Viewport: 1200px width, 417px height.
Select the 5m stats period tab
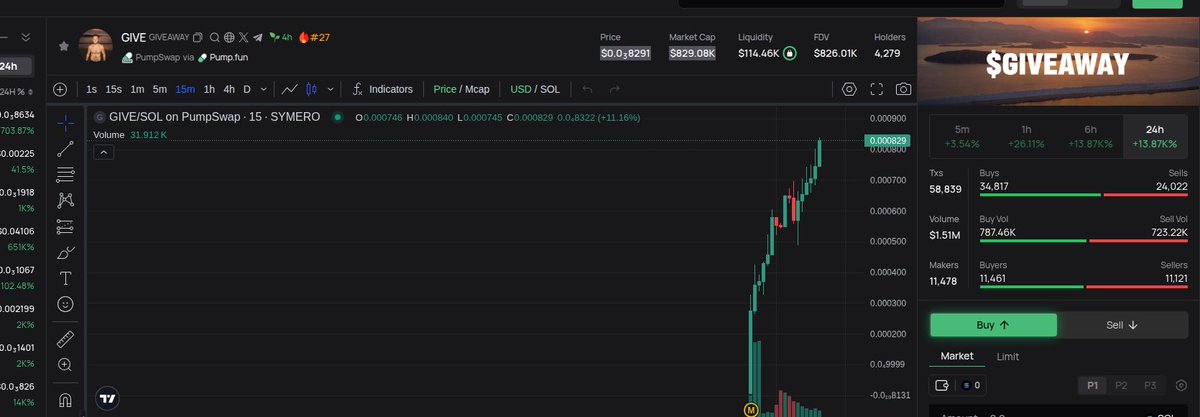962,137
